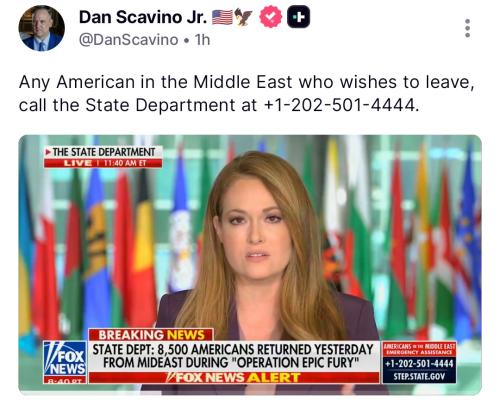Click the pink verified checkmark badge
The height and width of the screenshot is (412, 500).
[270, 17]
